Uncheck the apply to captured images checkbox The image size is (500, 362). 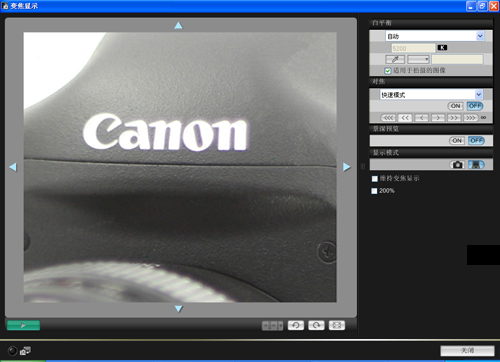[388, 71]
